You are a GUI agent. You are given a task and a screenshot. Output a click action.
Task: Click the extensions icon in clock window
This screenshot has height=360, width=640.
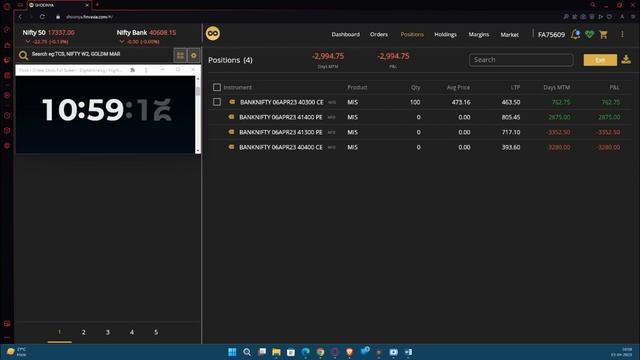[133, 70]
